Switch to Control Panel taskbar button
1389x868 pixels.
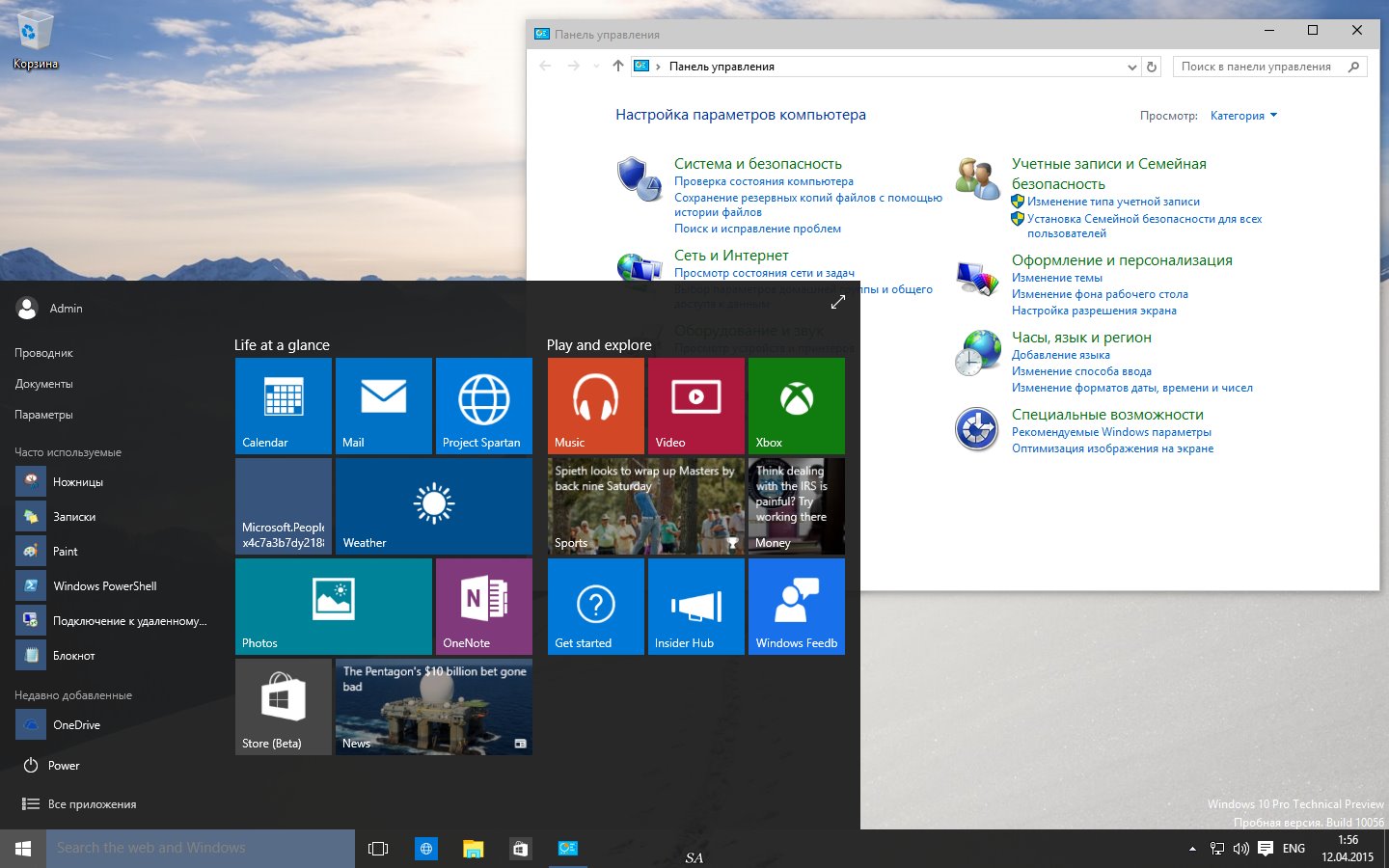568,849
